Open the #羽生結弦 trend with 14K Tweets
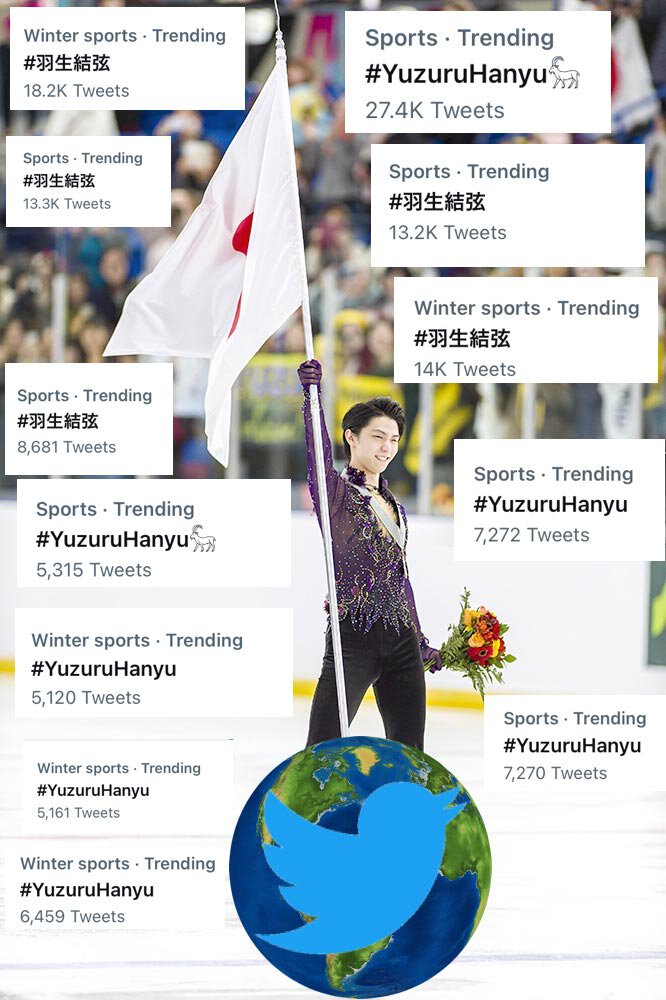The image size is (666, 1000). click(526, 330)
